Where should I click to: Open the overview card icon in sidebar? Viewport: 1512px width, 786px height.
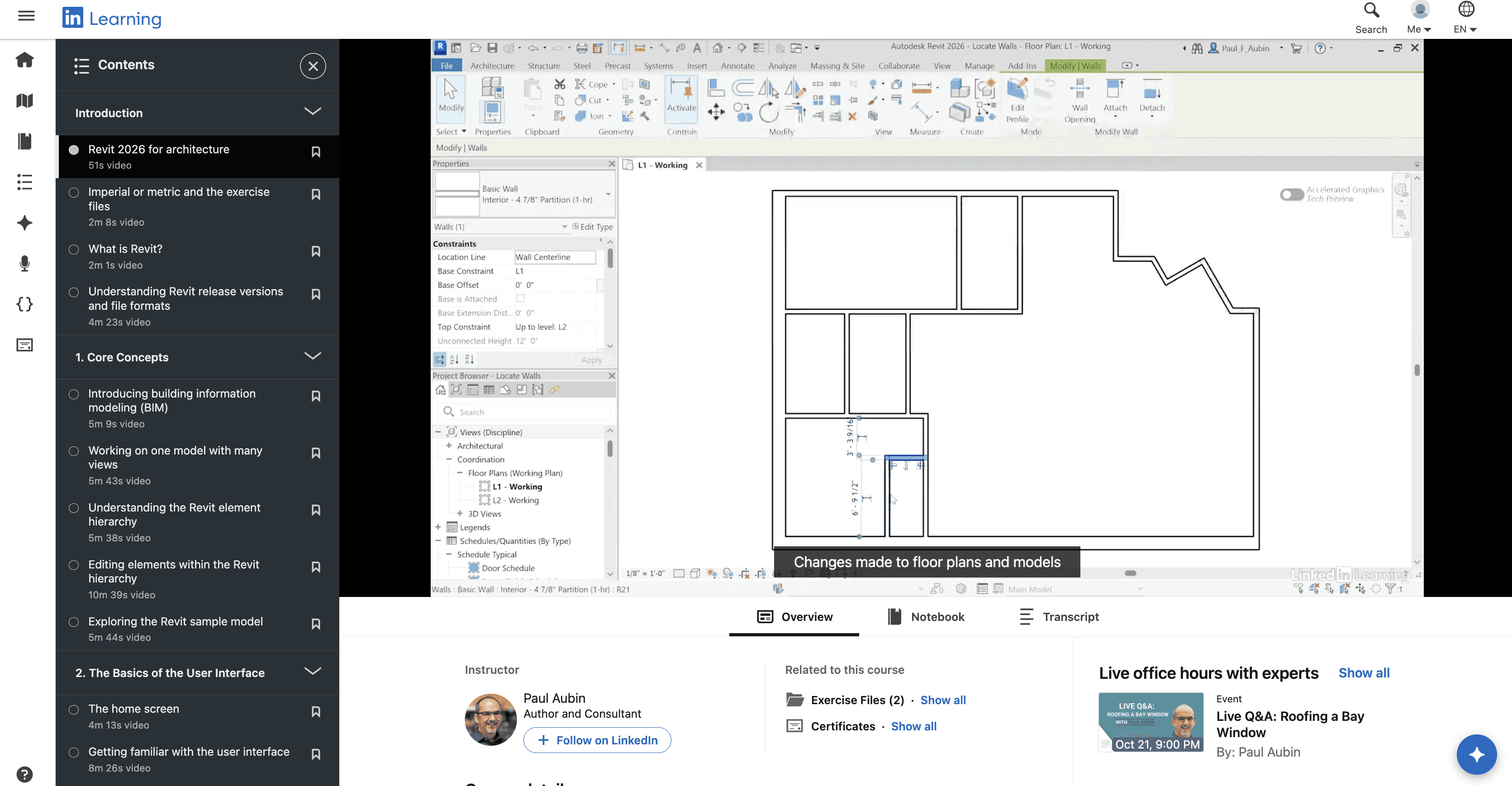pos(24,345)
